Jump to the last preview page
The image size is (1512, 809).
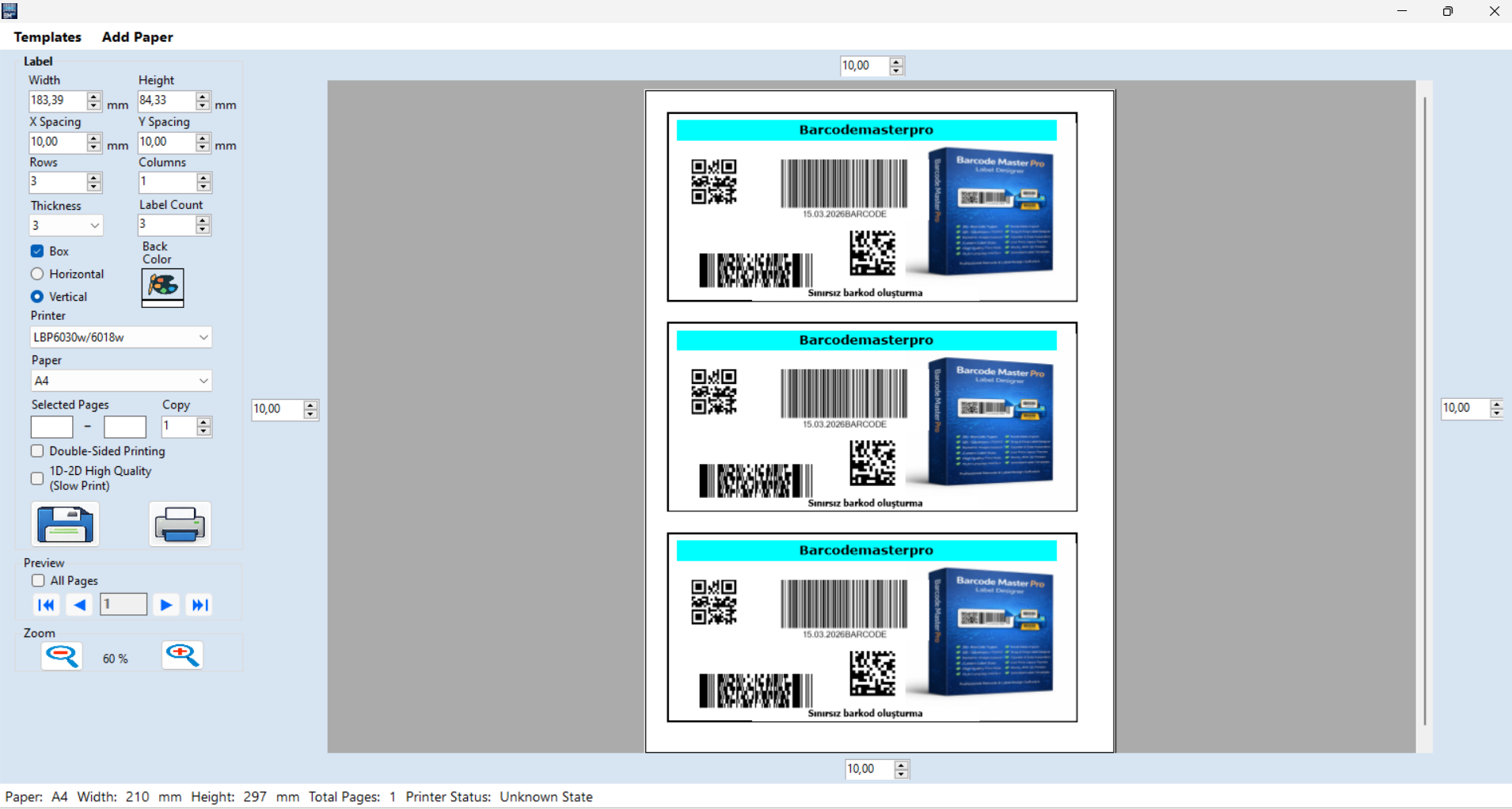click(x=199, y=605)
